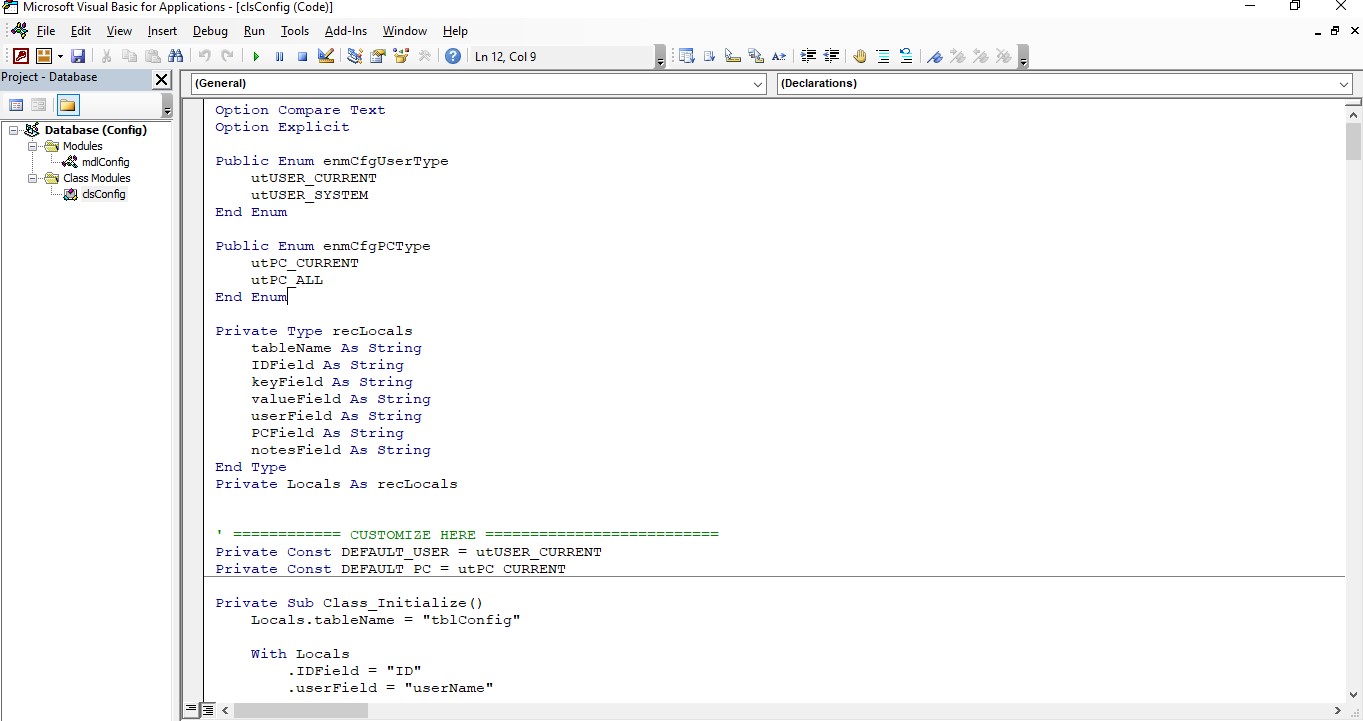The height and width of the screenshot is (721, 1363).
Task: Click the Design Mode icon
Action: tap(325, 56)
